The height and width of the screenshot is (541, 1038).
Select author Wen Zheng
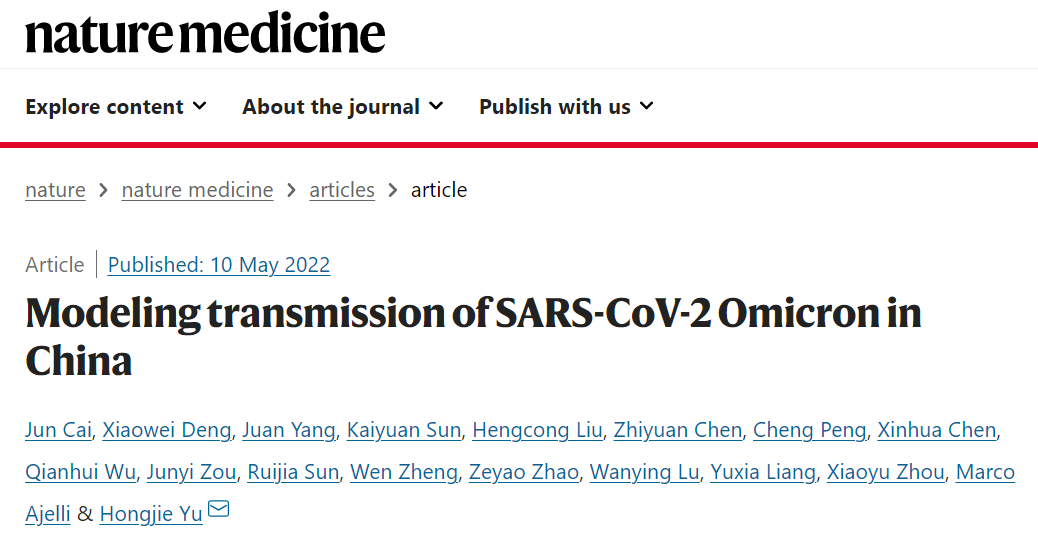tap(404, 471)
